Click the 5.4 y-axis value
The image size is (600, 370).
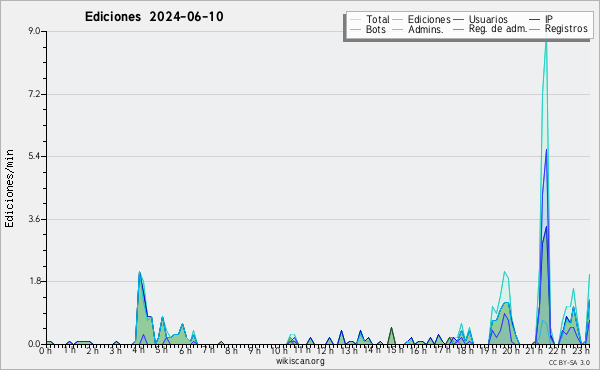pyautogui.click(x=34, y=156)
